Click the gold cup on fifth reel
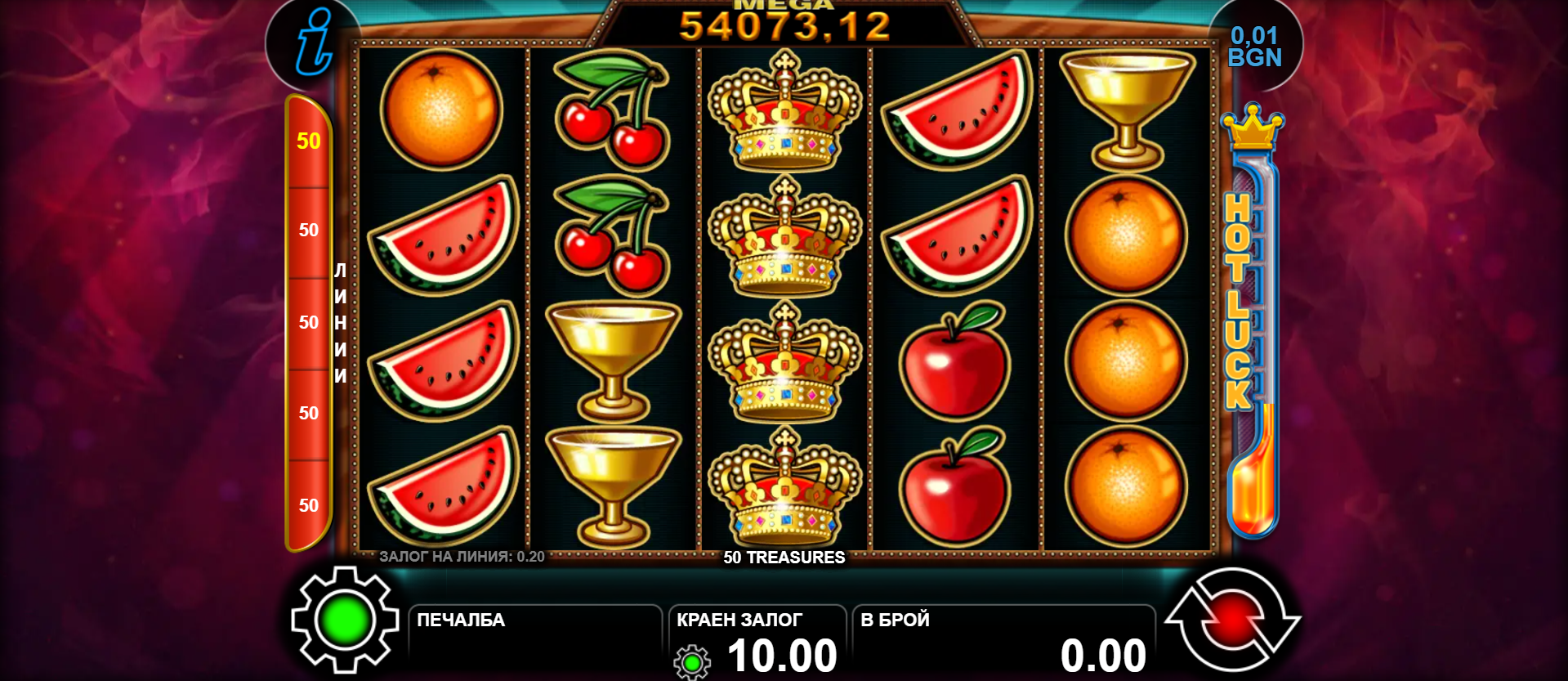The image size is (1568, 681). (1127, 110)
